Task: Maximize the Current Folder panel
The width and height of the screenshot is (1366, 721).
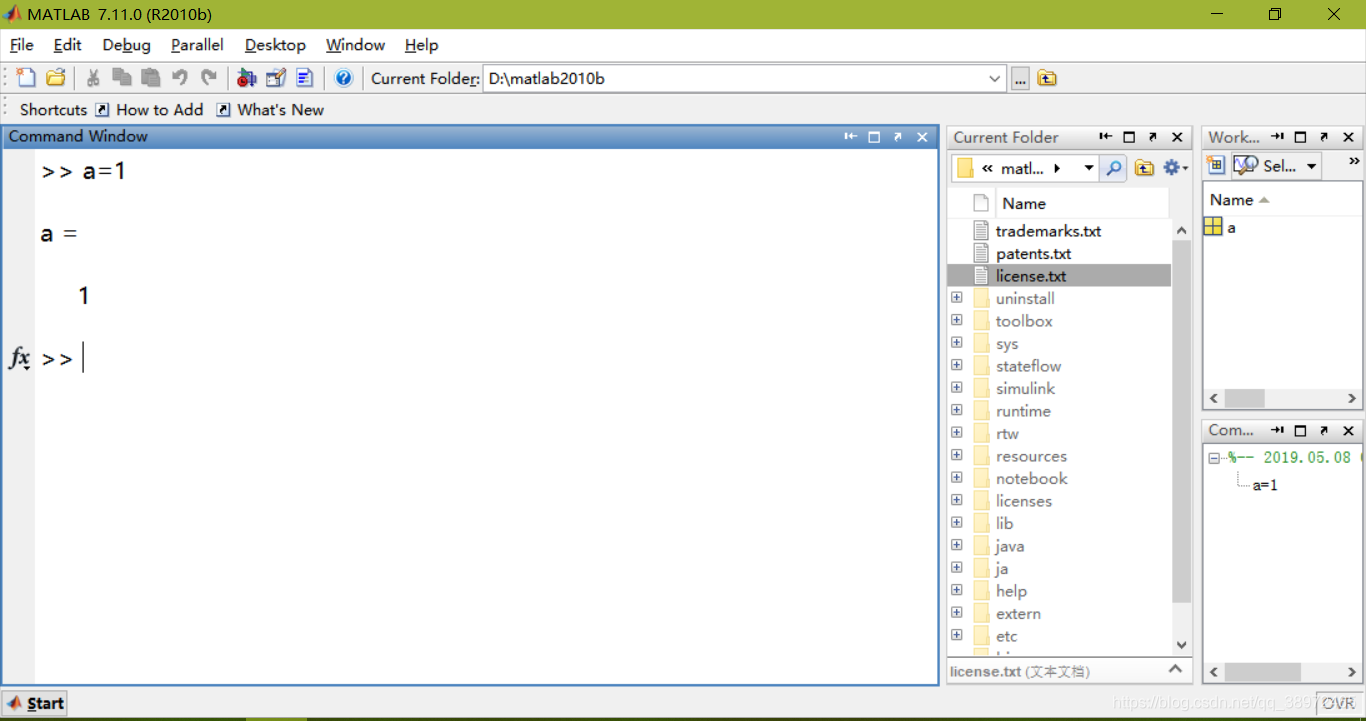Action: coord(1129,137)
